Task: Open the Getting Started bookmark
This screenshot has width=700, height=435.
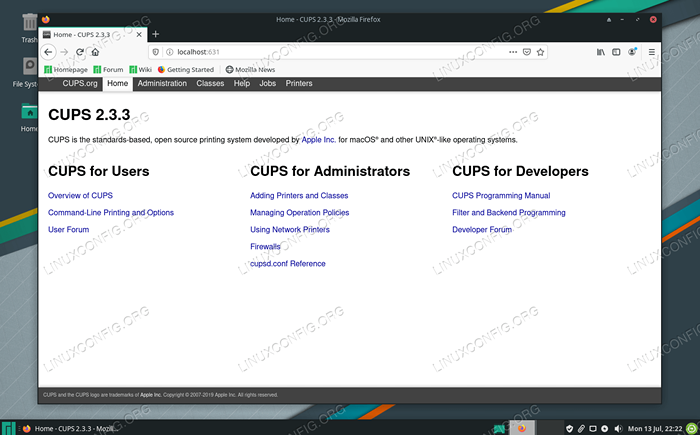Action: point(186,70)
